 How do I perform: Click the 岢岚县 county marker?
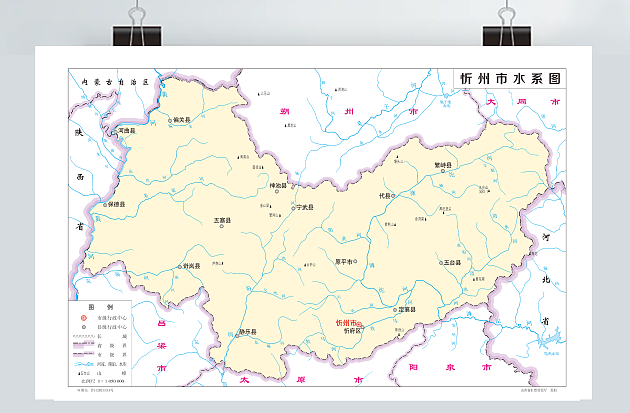180,266
